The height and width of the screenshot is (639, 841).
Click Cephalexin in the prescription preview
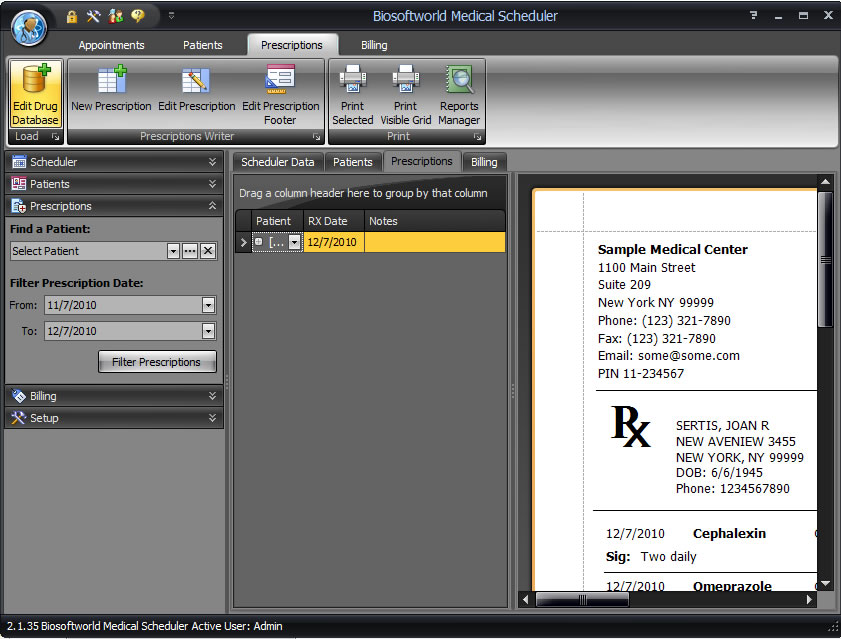pos(729,533)
